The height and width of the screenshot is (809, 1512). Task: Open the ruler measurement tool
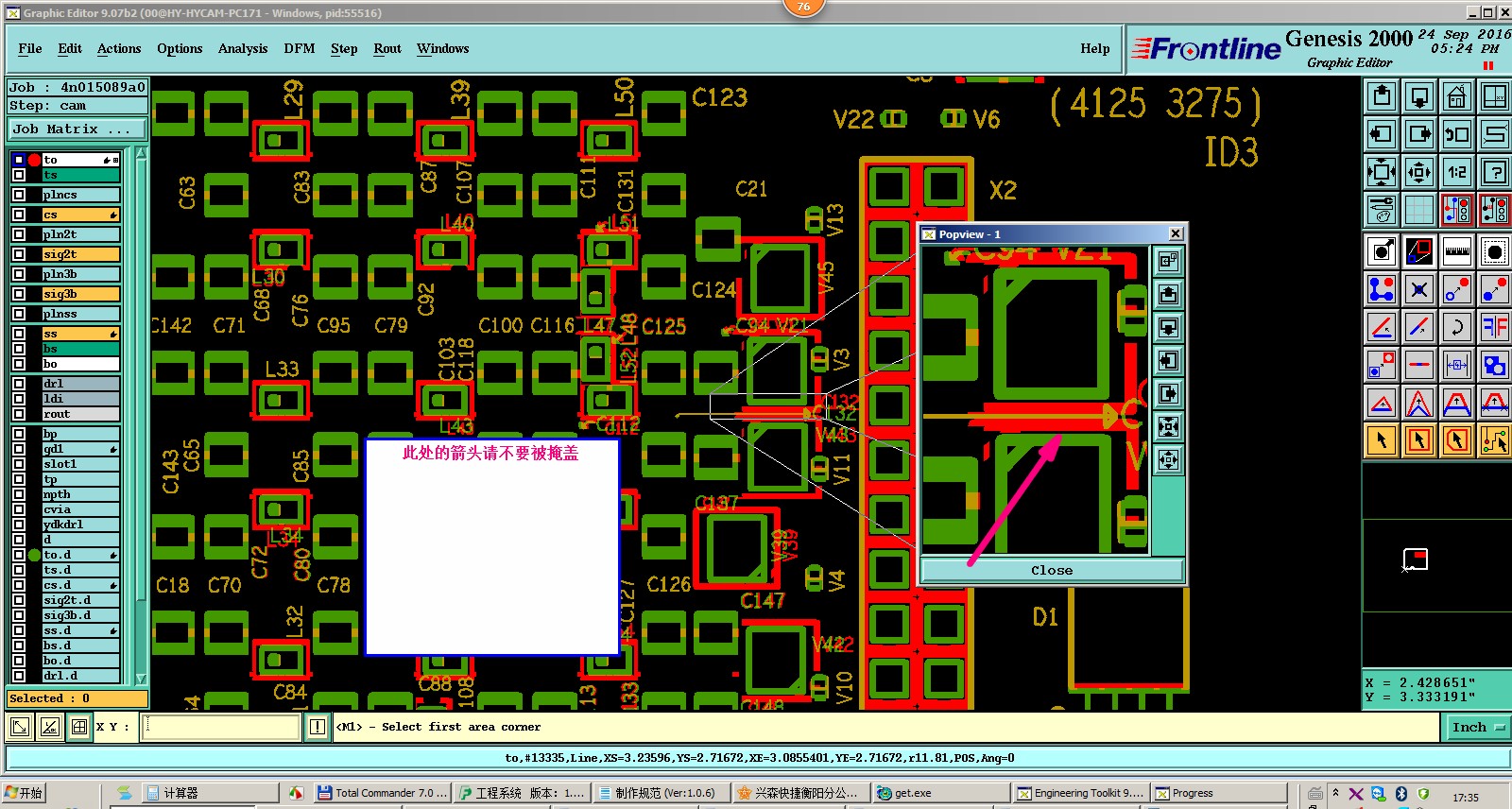coord(1457,251)
